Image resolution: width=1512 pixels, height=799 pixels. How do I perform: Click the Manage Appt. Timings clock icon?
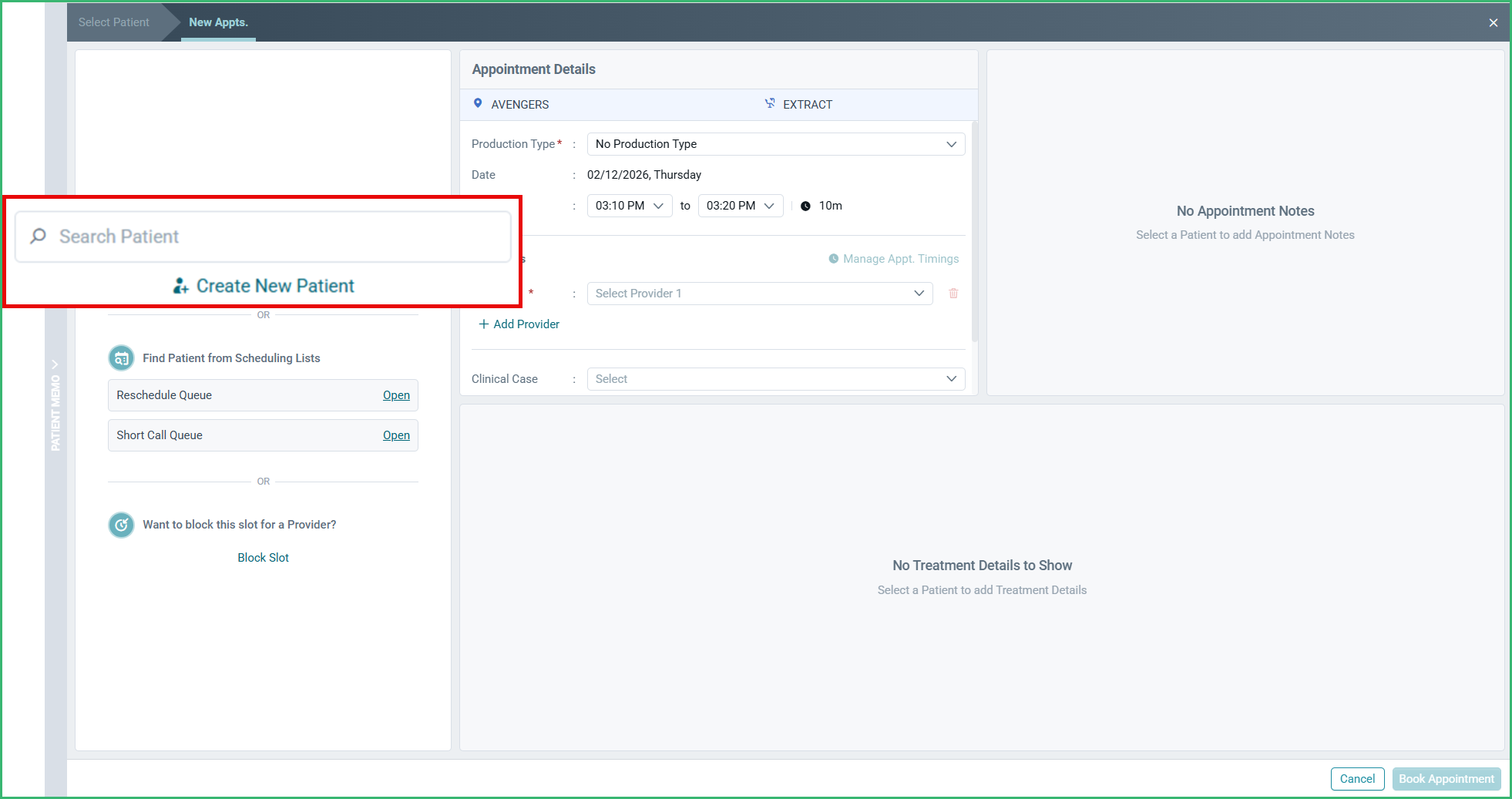[x=833, y=259]
